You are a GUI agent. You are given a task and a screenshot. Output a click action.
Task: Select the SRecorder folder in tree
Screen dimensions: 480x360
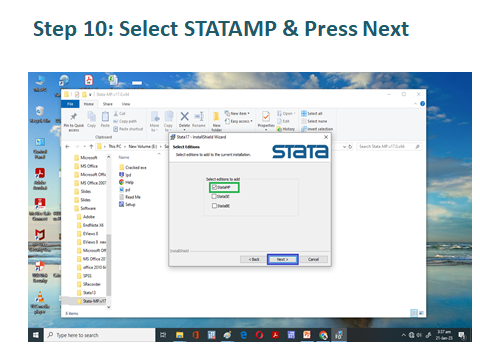[89, 284]
